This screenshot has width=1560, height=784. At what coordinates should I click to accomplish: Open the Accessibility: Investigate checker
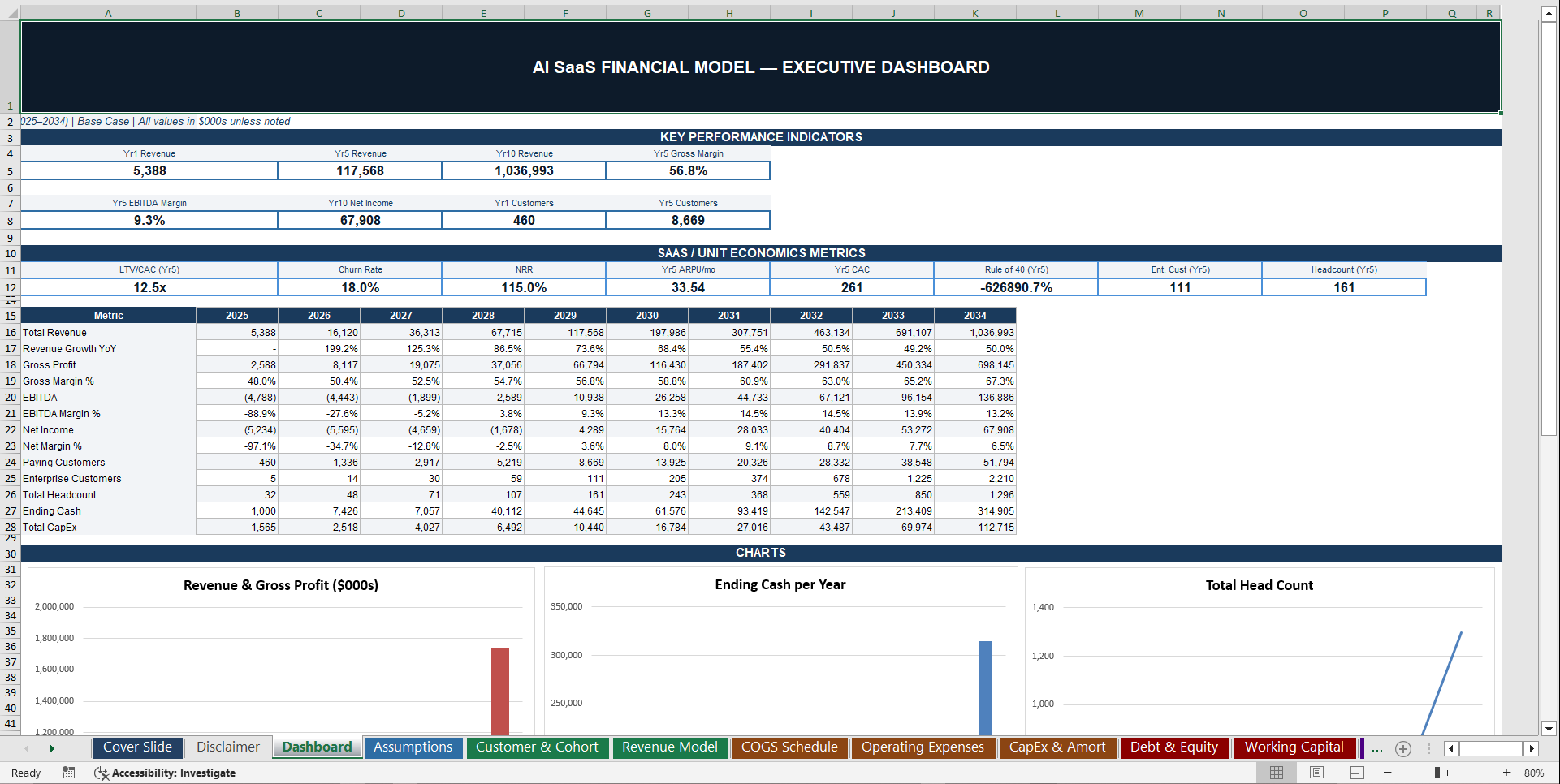pyautogui.click(x=173, y=773)
